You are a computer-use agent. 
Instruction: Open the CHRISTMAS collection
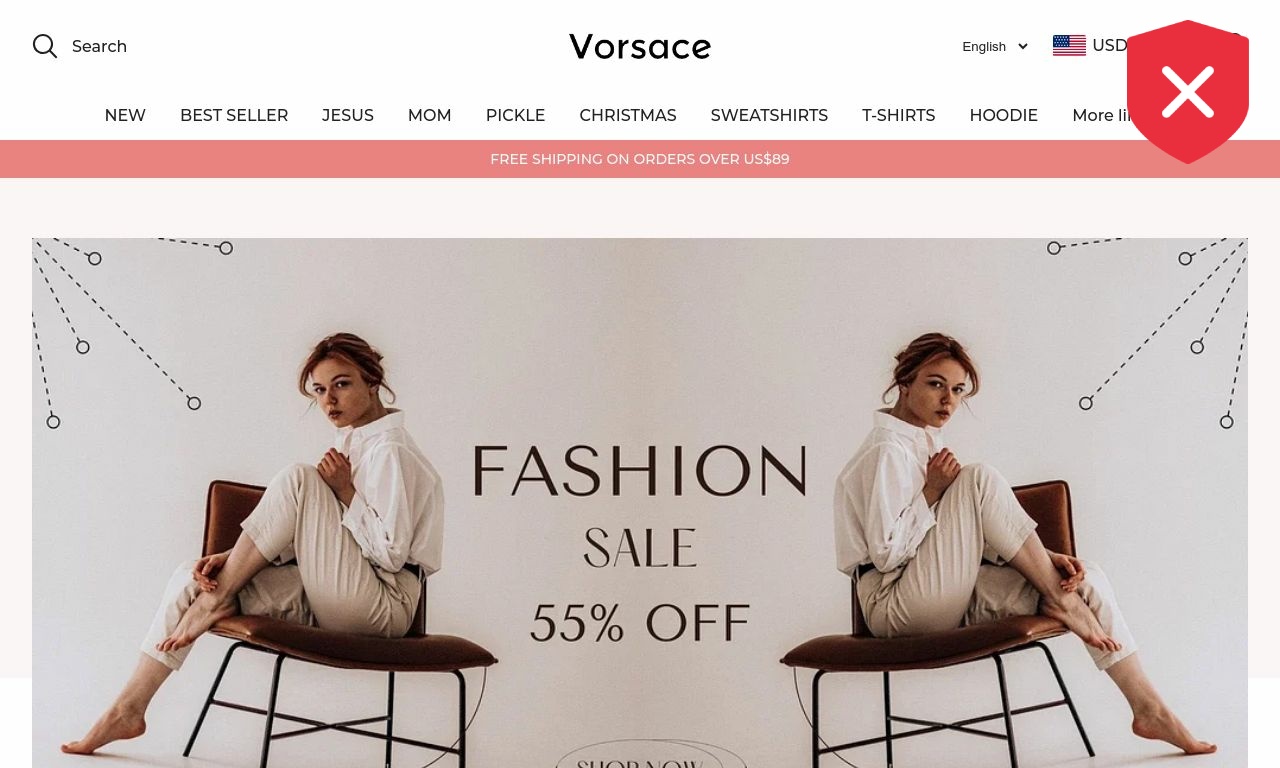[628, 115]
